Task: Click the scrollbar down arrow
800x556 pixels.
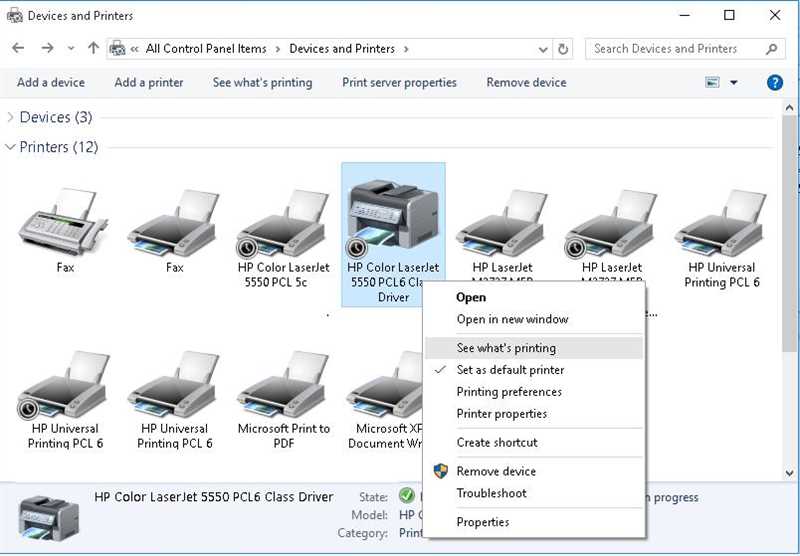Action: click(789, 473)
